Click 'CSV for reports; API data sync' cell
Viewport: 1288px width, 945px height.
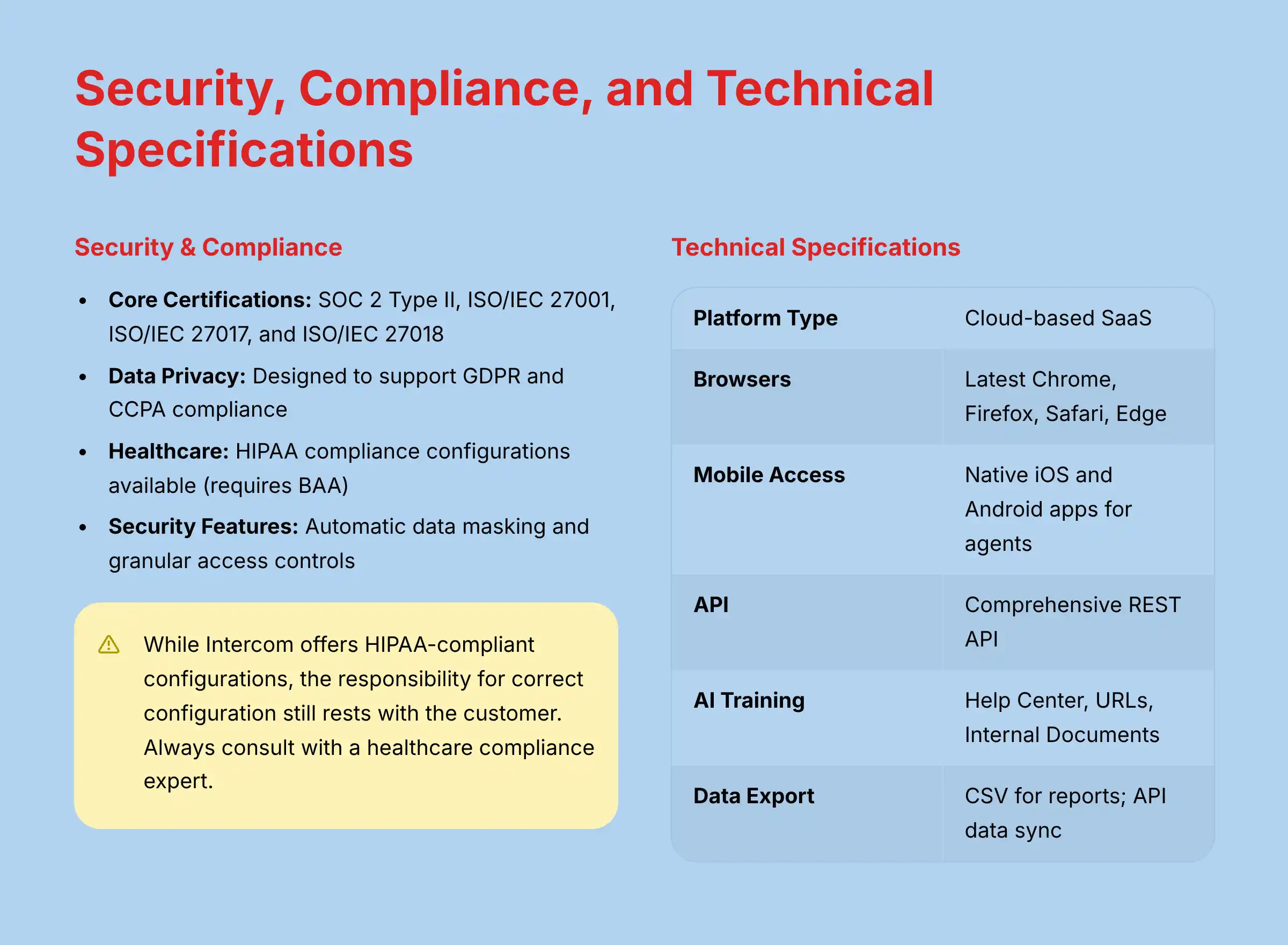pyautogui.click(x=1078, y=813)
